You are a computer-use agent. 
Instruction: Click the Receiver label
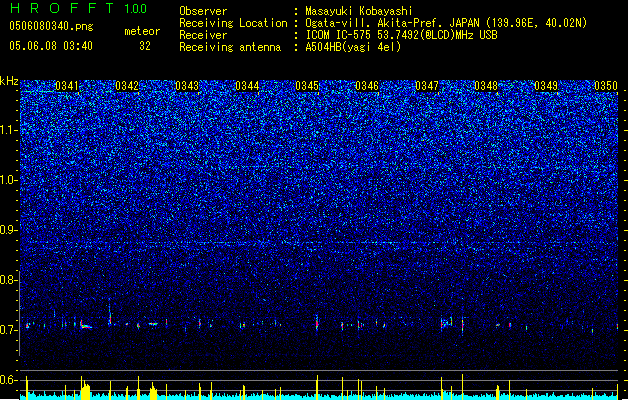tap(203, 35)
